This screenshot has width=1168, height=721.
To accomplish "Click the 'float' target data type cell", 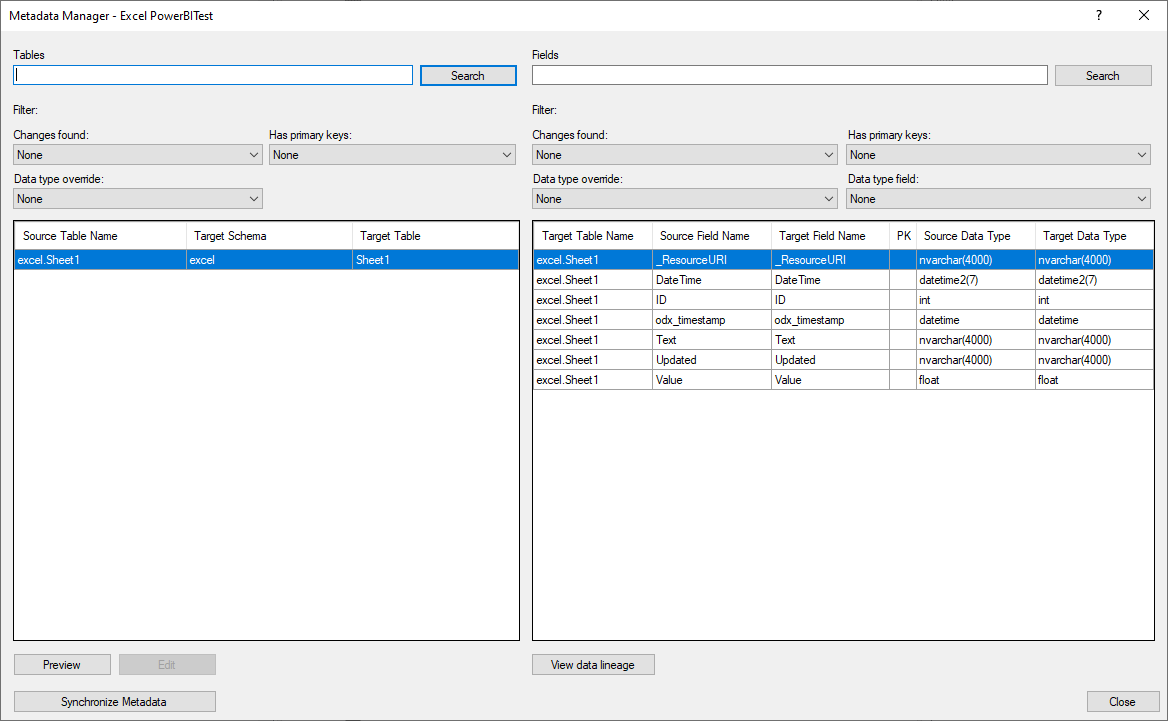I will coord(1094,380).
